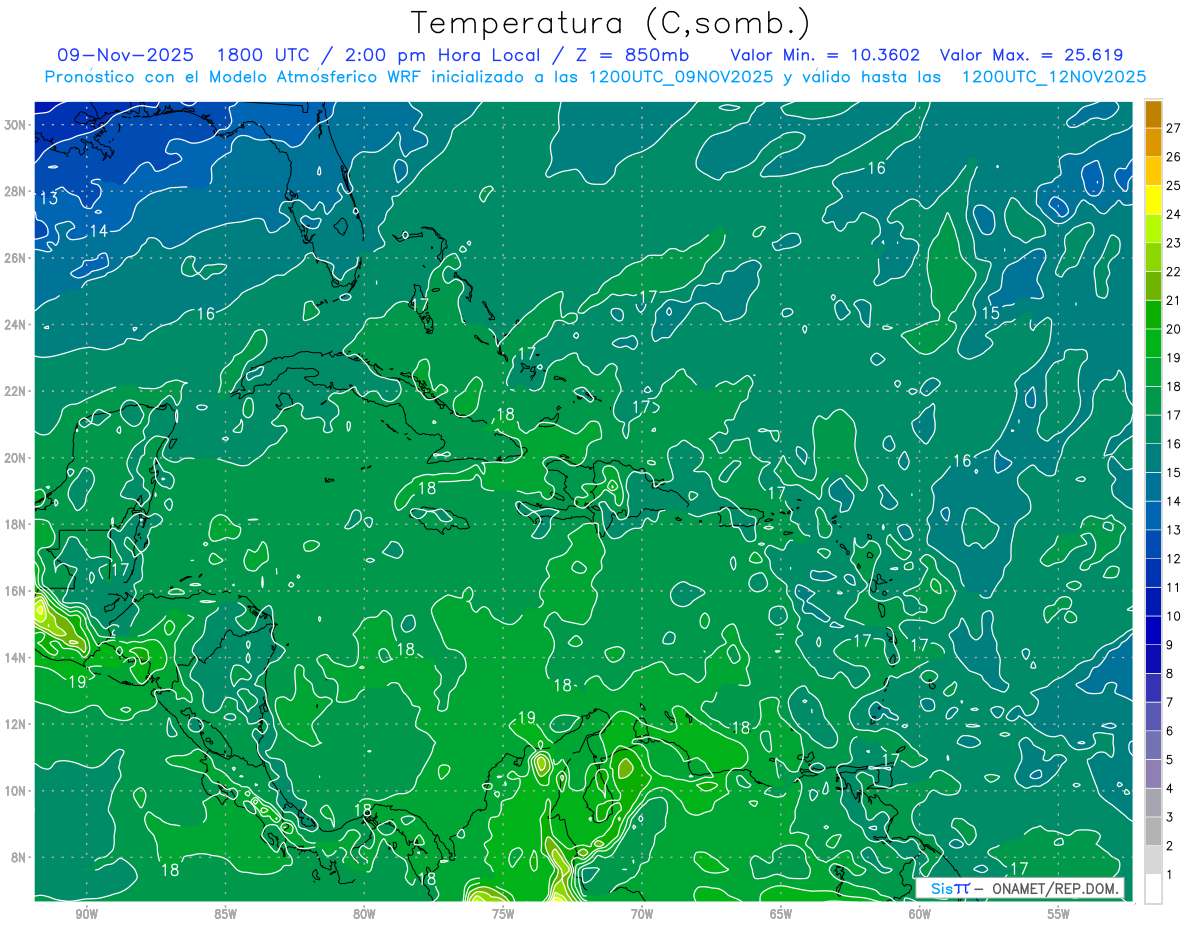The image size is (1200, 927).
Task: Click the 14N latitude axis label
Action: point(15,657)
